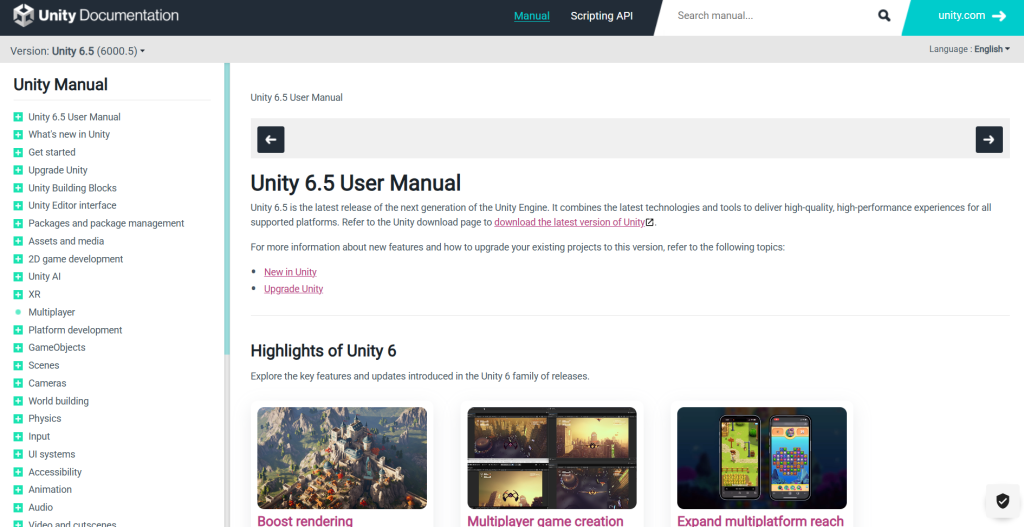Click the sidebar vertical scrollbar
Image resolution: width=1024 pixels, height=527 pixels.
tap(227, 209)
